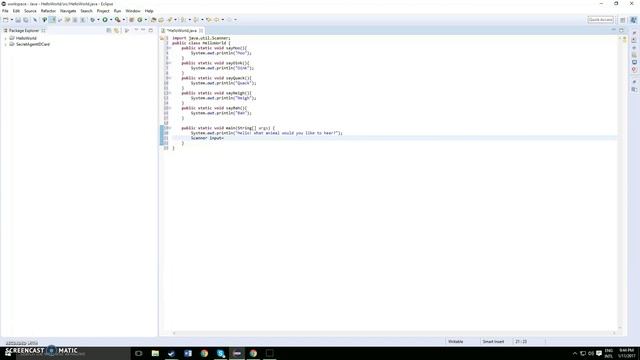The height and width of the screenshot is (360, 640).
Task: Click the Run External Tools icon
Action: click(x=118, y=20)
